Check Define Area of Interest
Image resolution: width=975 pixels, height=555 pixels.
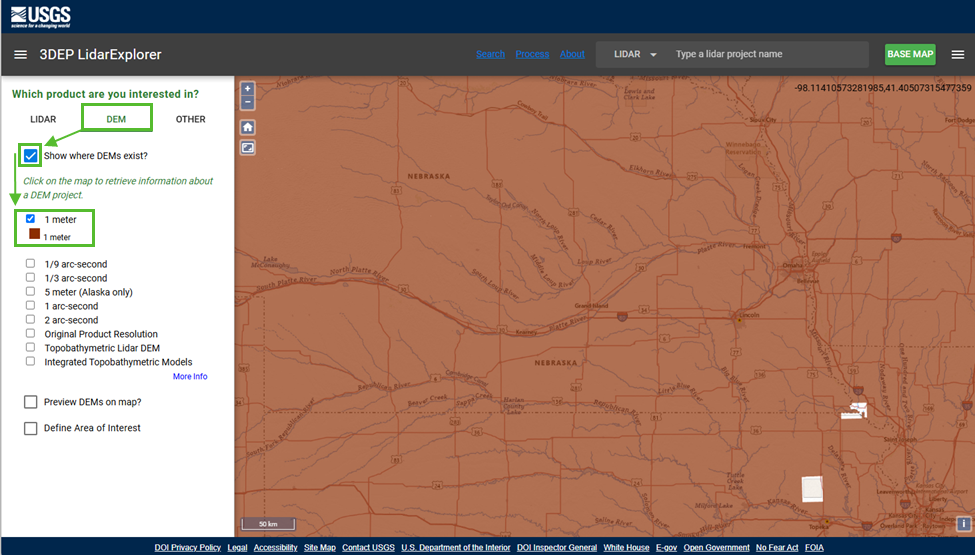(x=30, y=428)
